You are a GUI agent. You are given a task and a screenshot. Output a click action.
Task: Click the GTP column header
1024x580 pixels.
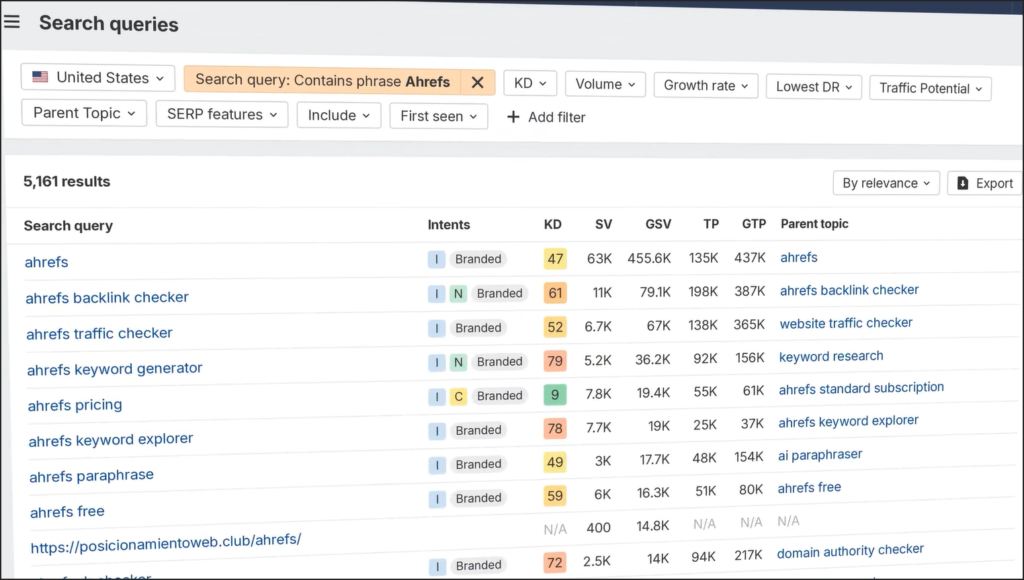tap(754, 224)
